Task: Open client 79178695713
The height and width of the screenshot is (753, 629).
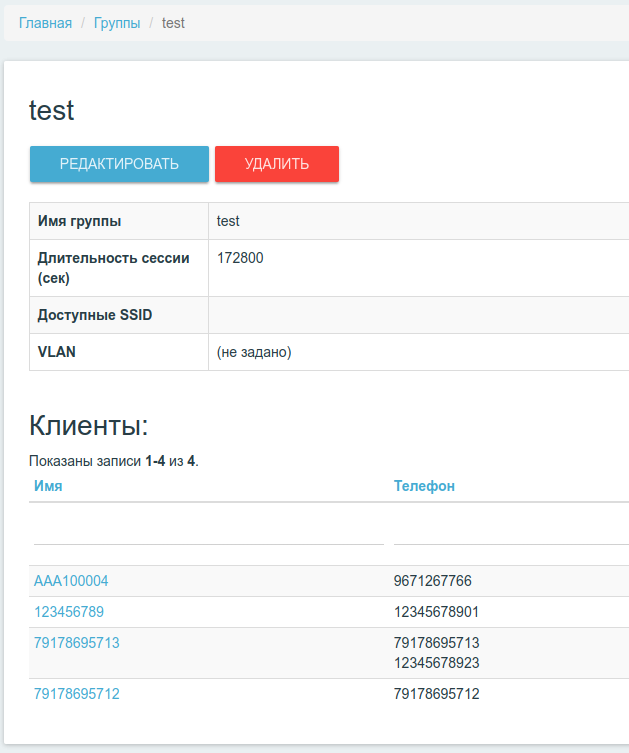Action: coord(76,643)
